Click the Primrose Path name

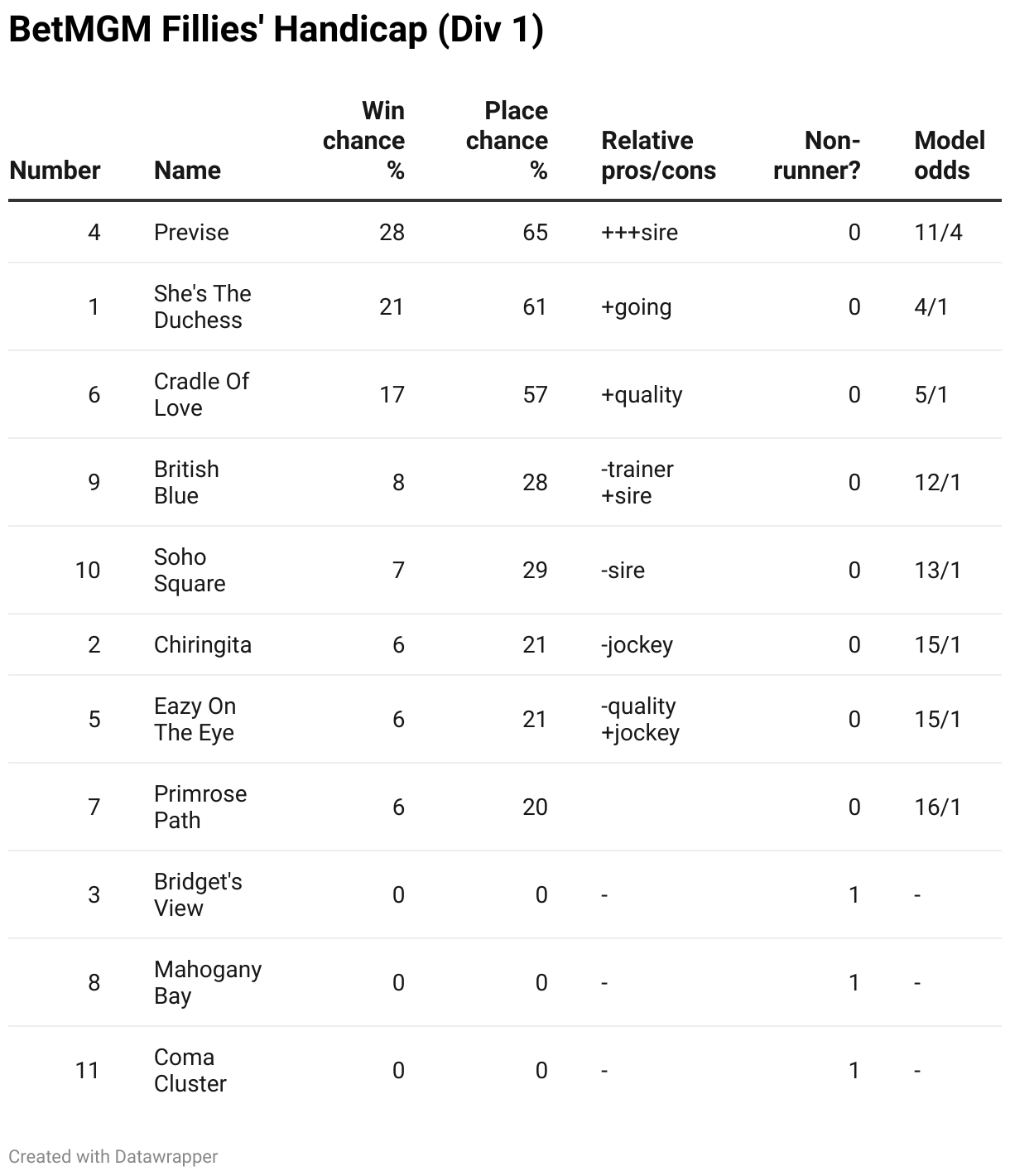[200, 807]
